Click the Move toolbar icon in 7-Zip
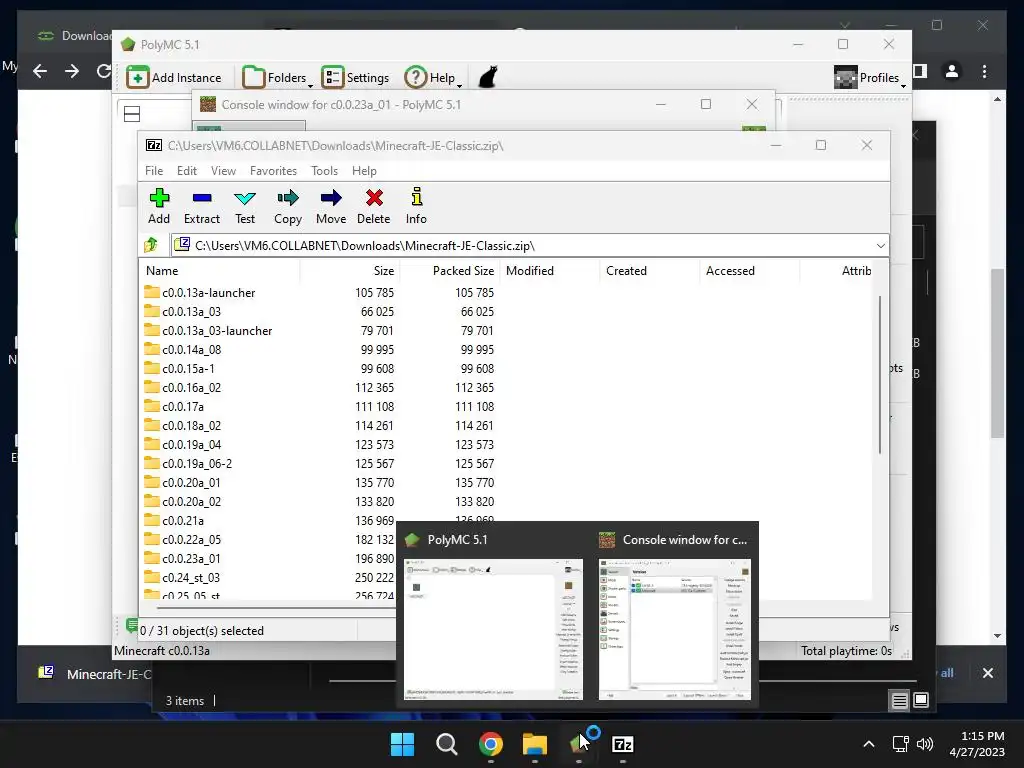 (331, 198)
